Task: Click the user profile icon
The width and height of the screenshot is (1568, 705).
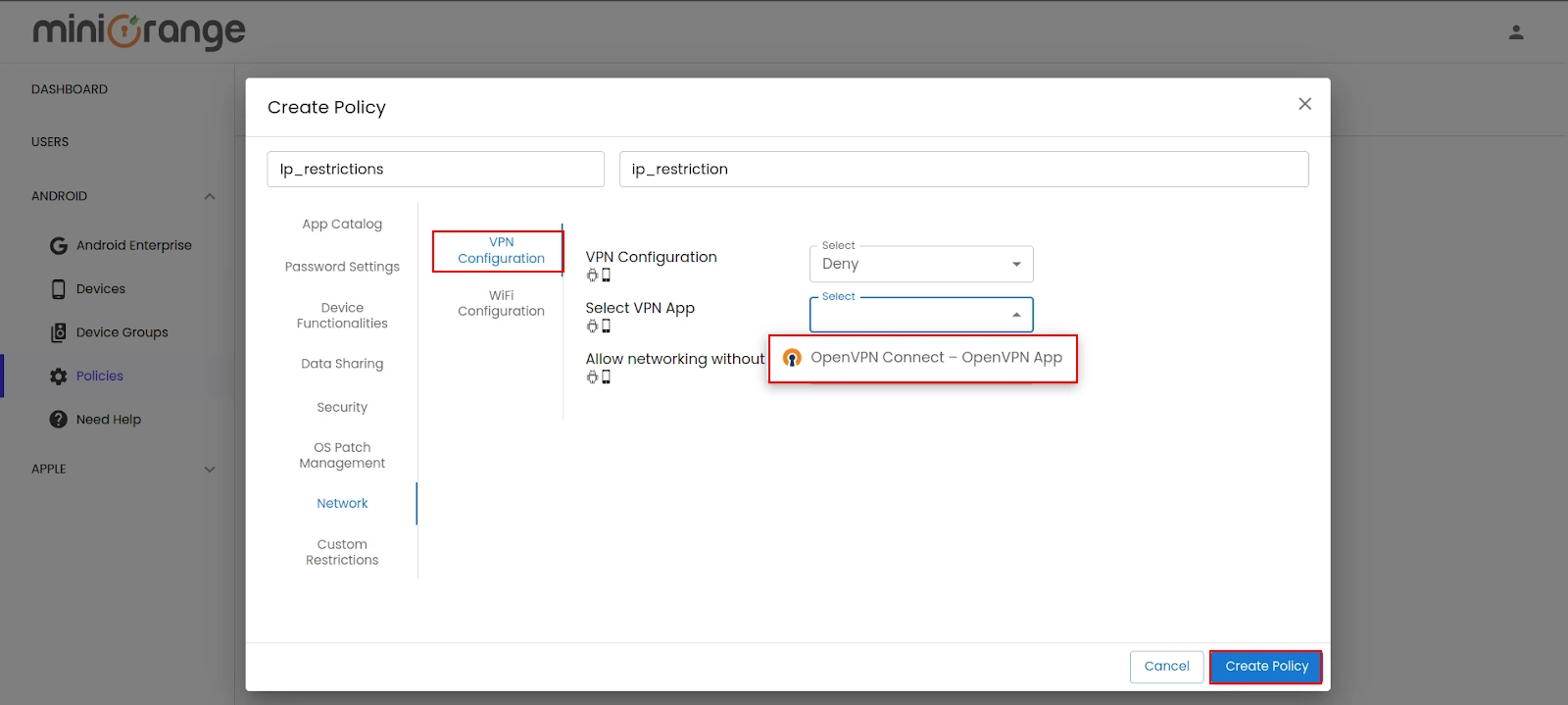Action: coord(1516,32)
